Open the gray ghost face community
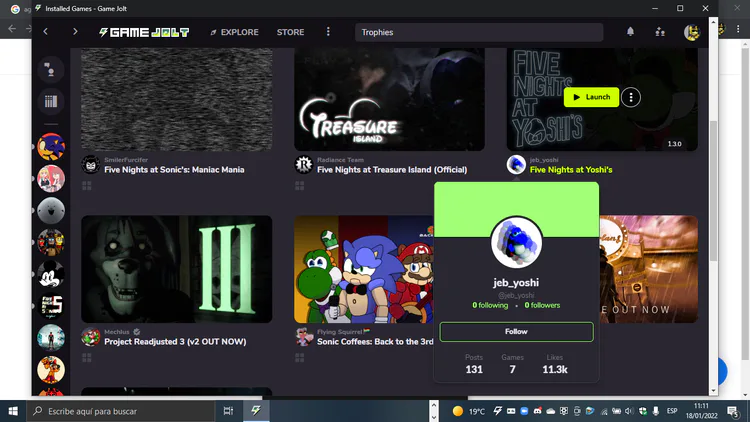This screenshot has width=750, height=422. (51, 211)
